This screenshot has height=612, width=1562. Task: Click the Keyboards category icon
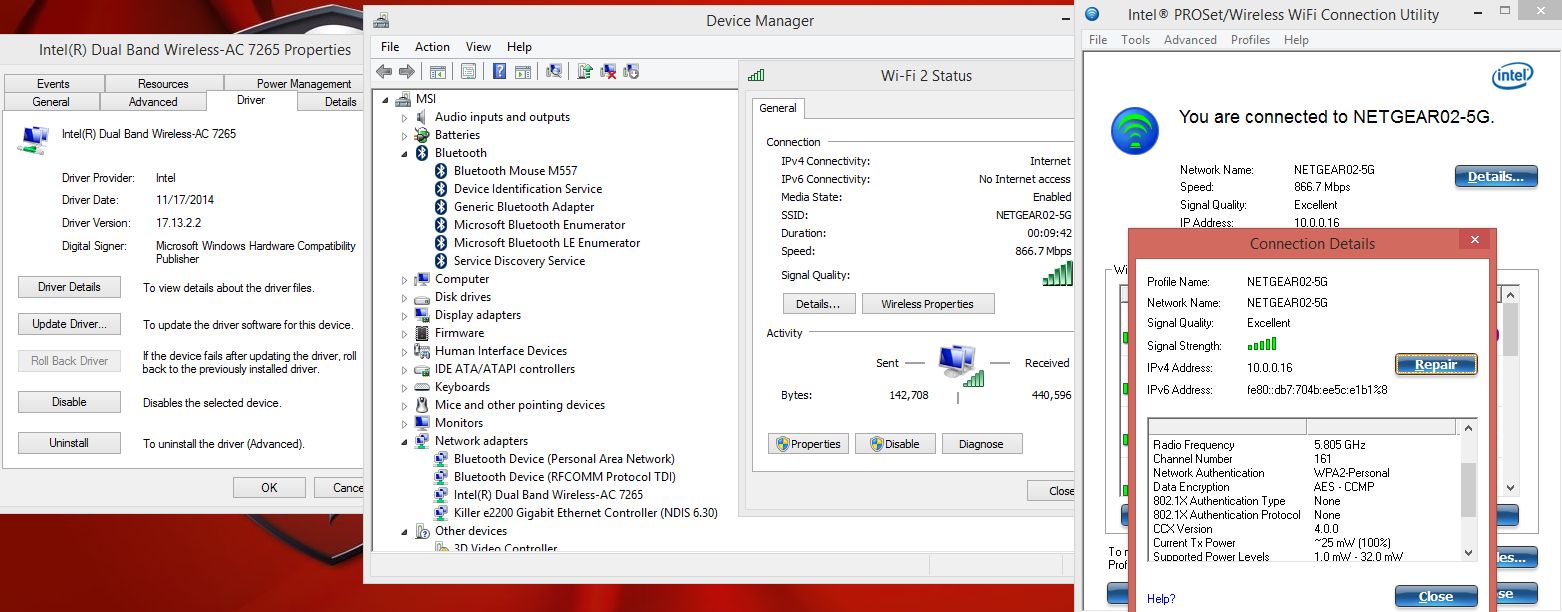point(422,387)
